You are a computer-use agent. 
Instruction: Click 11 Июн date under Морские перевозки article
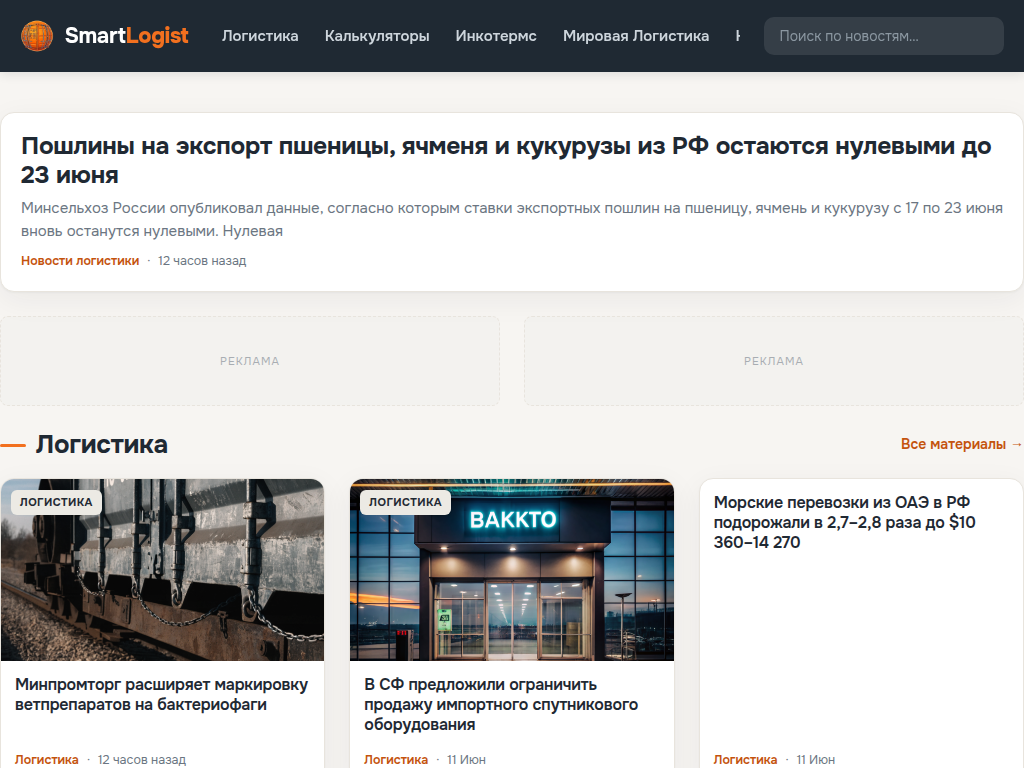pyautogui.click(x=816, y=760)
